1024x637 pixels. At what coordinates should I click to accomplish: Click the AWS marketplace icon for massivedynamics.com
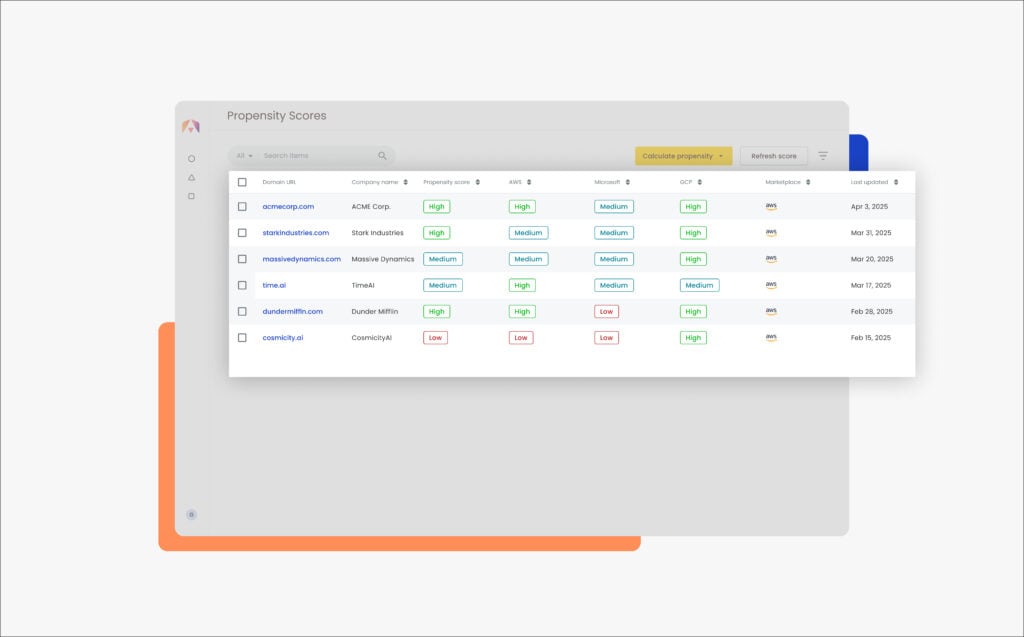(771, 259)
